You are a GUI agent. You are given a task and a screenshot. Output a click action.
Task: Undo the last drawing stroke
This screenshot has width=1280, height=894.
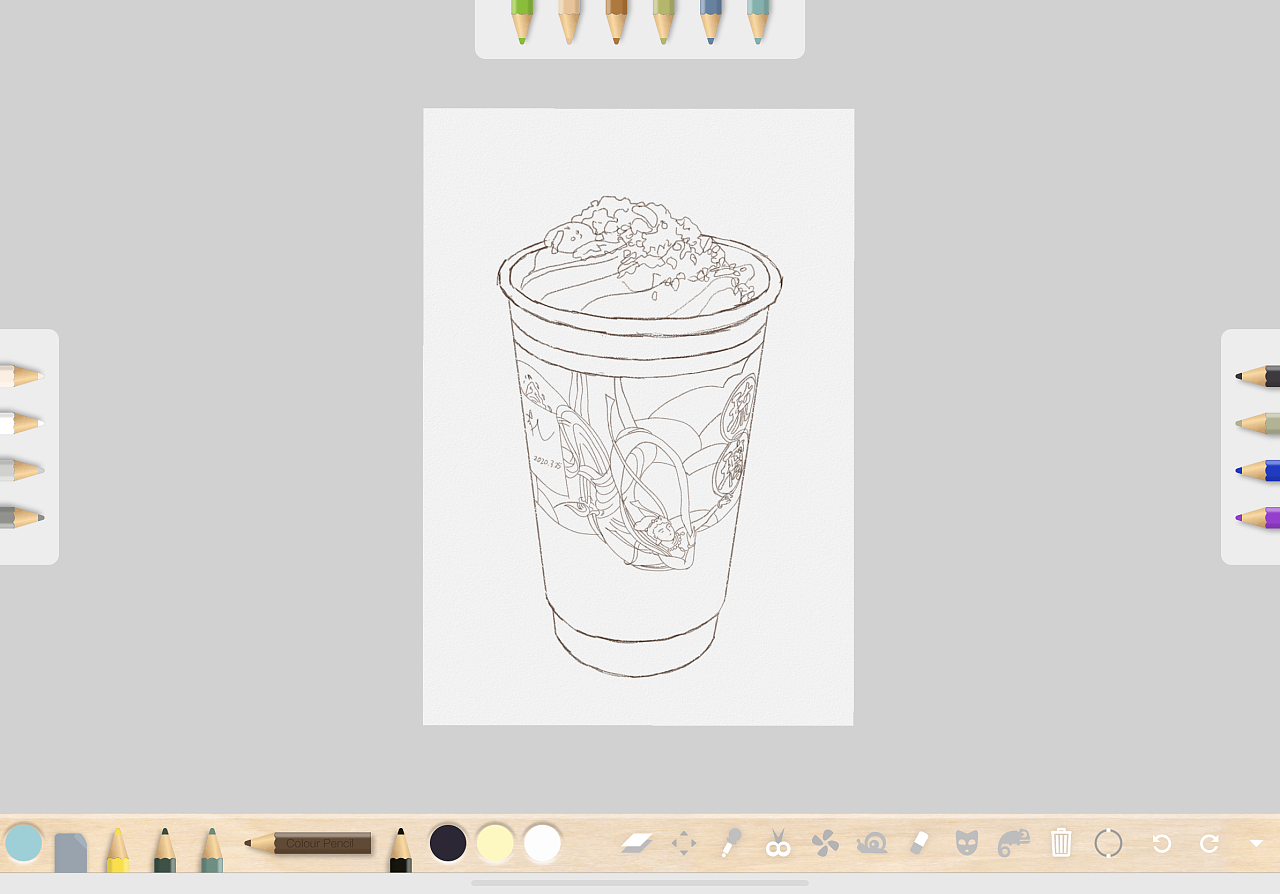[x=1160, y=843]
